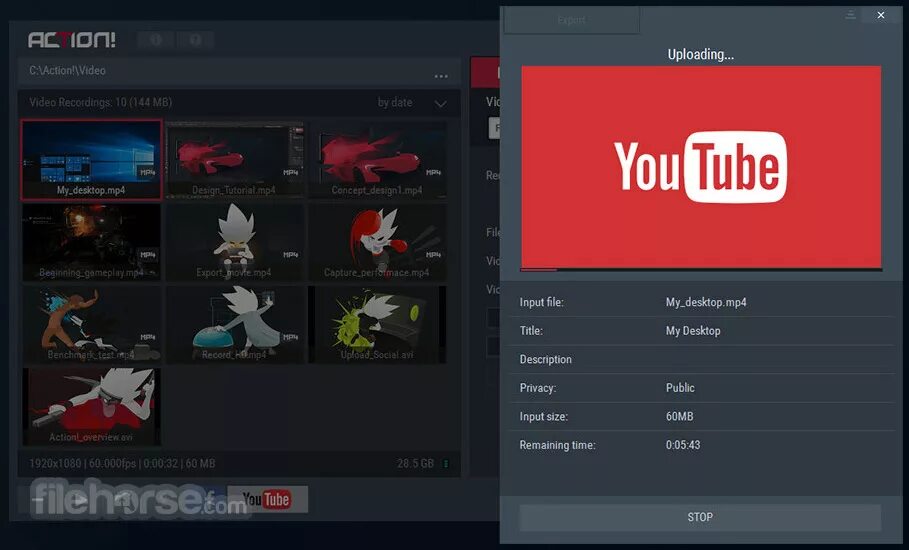This screenshot has height=550, width=909.
Task: Click the info icon next to the Action! logo
Action: click(156, 39)
